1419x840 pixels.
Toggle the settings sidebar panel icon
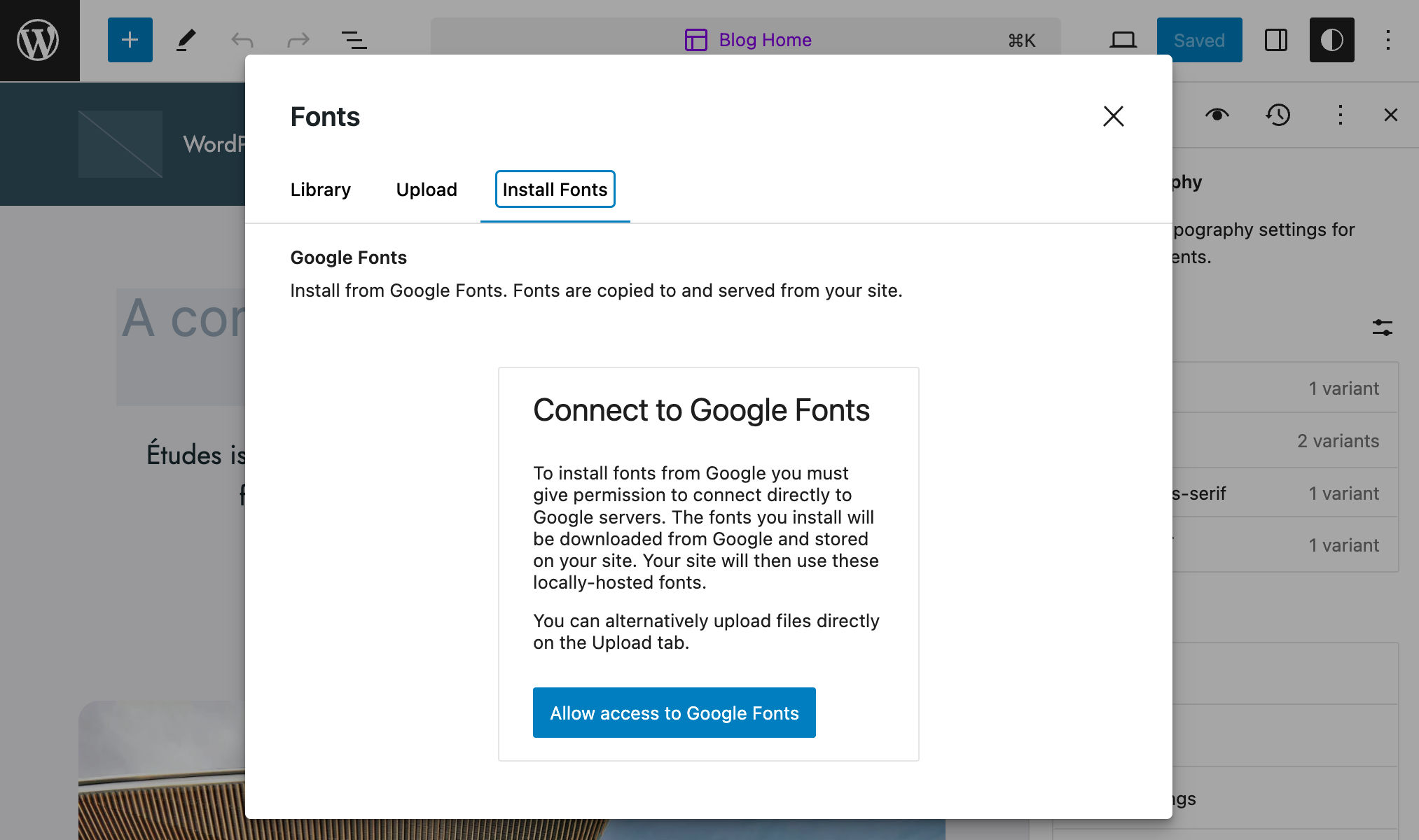[1275, 40]
